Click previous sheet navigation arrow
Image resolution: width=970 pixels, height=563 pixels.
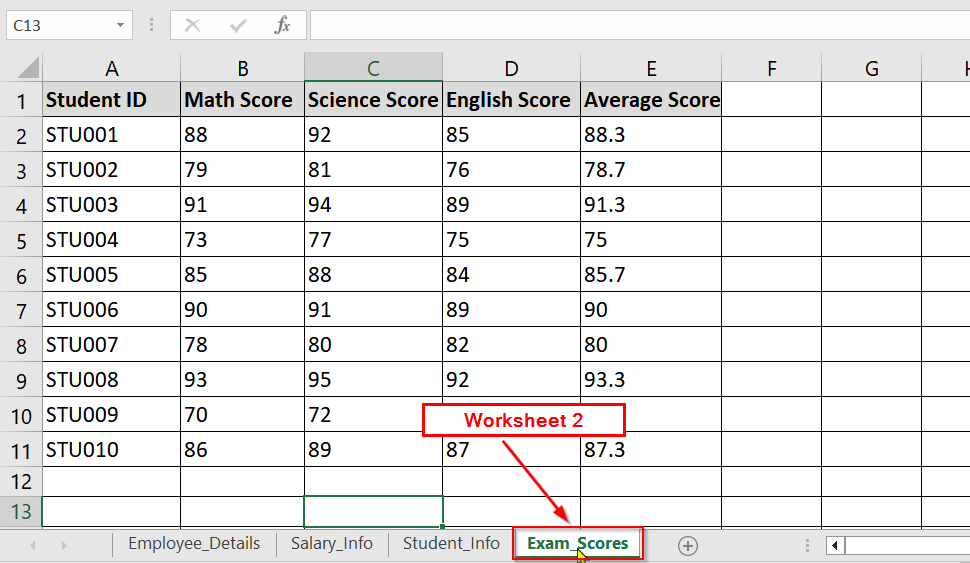pos(33,546)
